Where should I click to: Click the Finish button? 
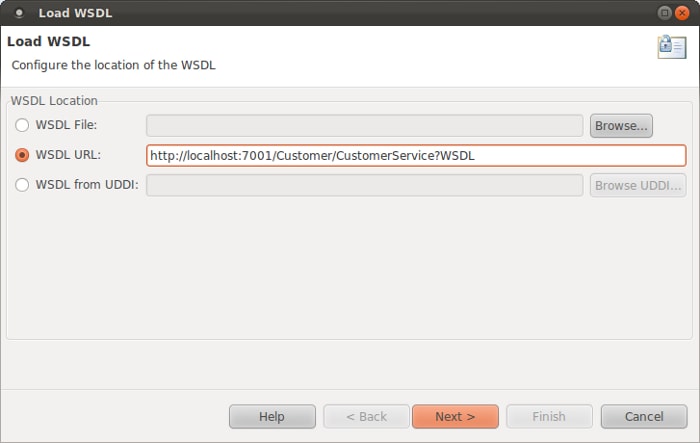548,416
